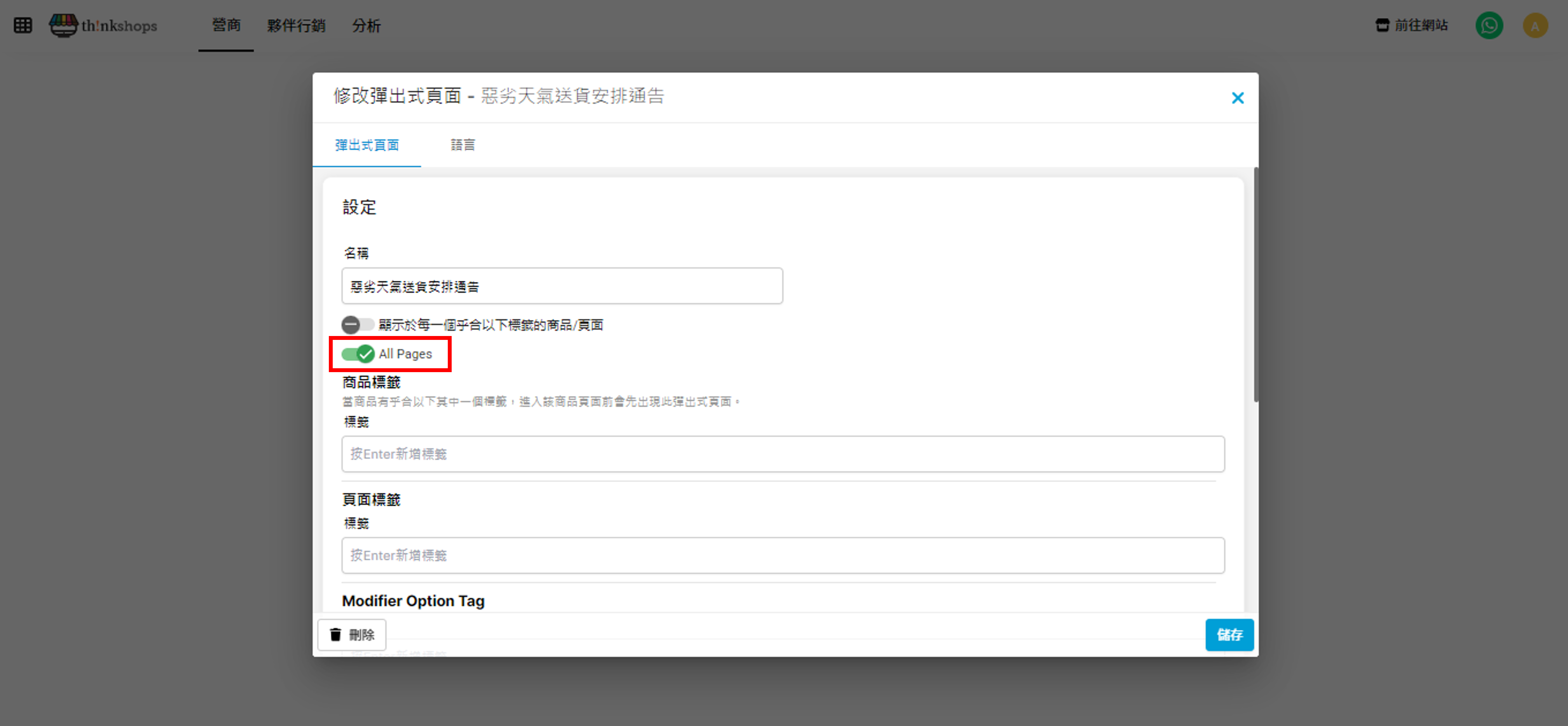Open the 營商 menu
1568x726 pixels.
pyautogui.click(x=226, y=26)
